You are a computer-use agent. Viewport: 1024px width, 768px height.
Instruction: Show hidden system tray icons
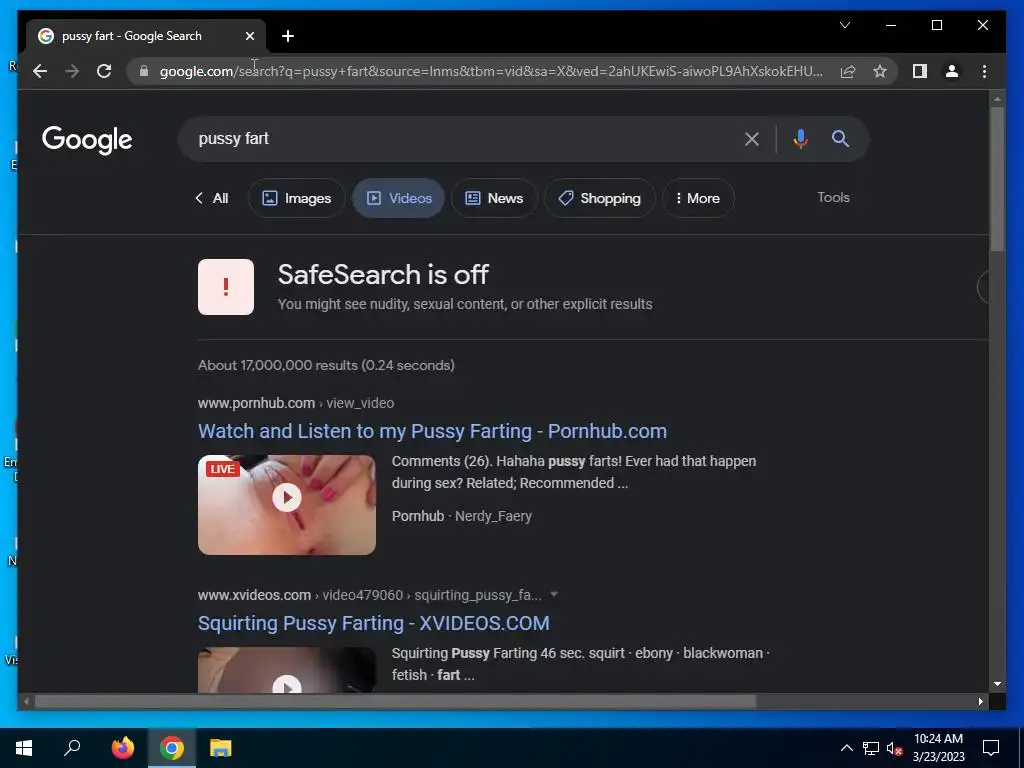tap(846, 748)
